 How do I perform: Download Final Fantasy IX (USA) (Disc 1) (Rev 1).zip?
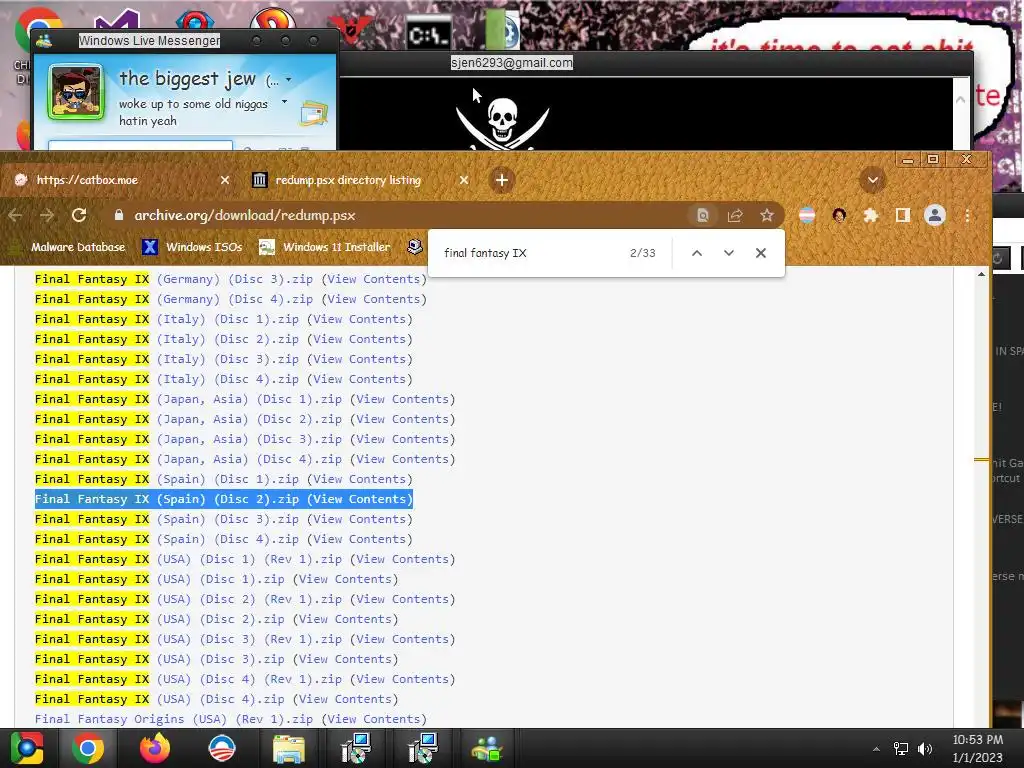(x=188, y=559)
